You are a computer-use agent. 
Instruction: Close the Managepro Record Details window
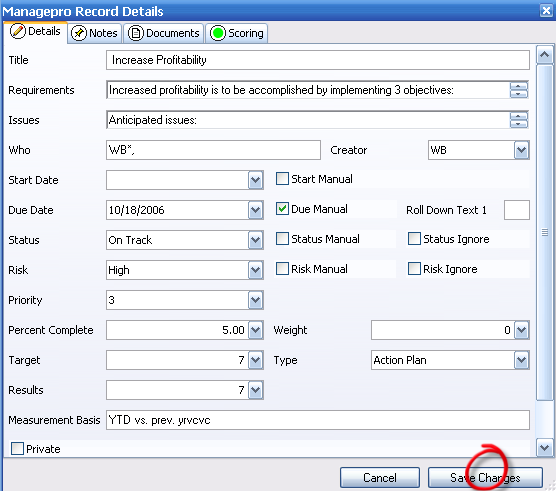click(546, 11)
